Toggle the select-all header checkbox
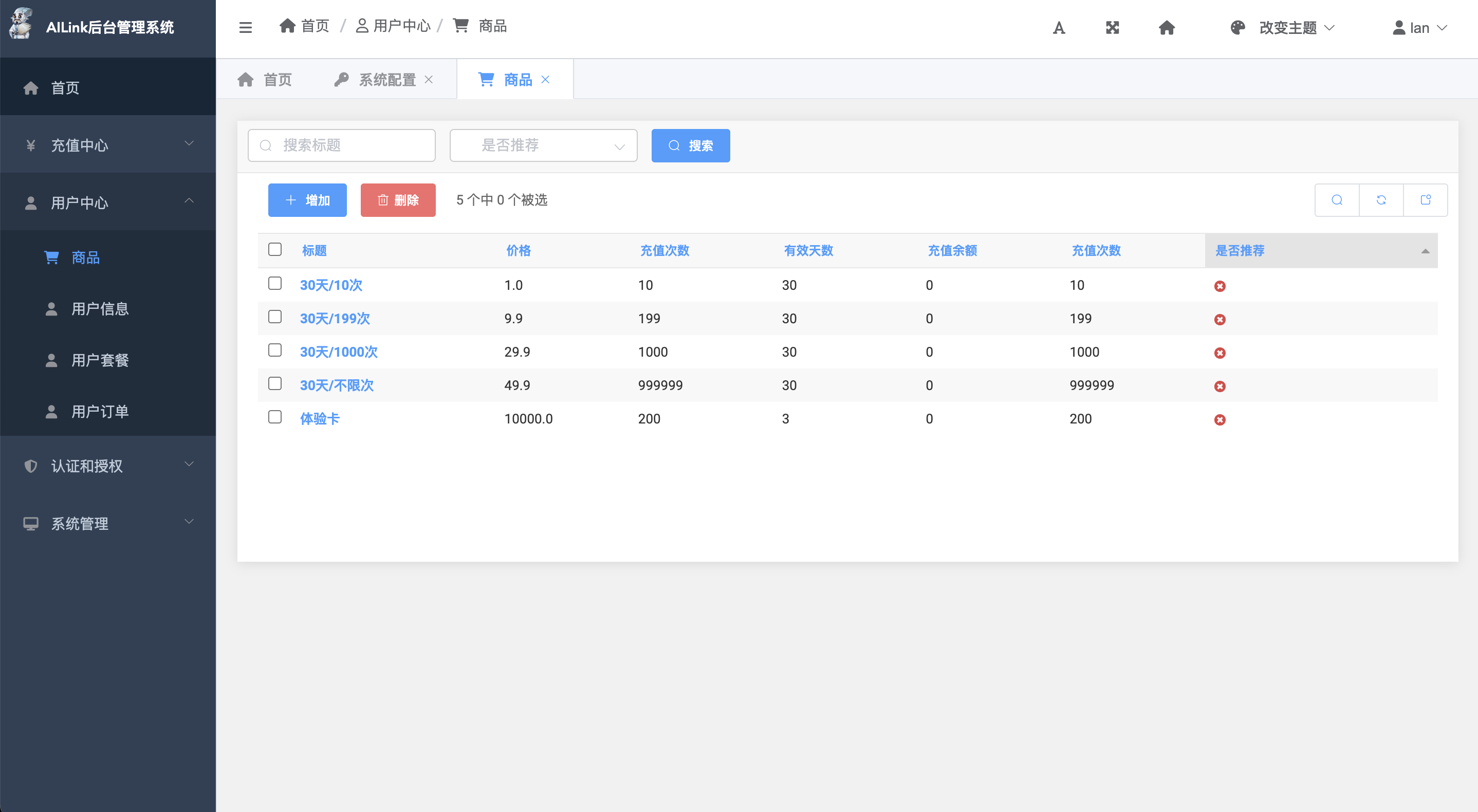Image resolution: width=1478 pixels, height=812 pixels. point(275,249)
